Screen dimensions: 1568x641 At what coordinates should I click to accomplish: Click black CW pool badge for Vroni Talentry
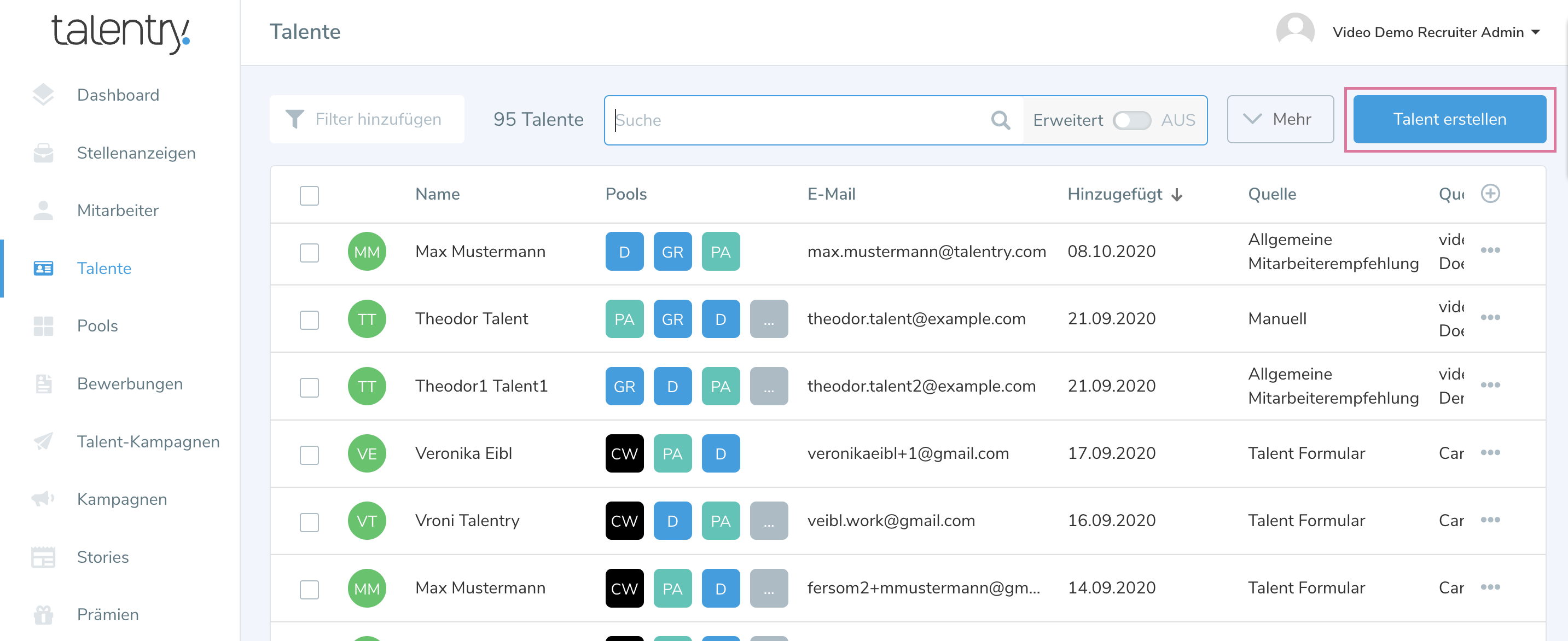tap(624, 521)
